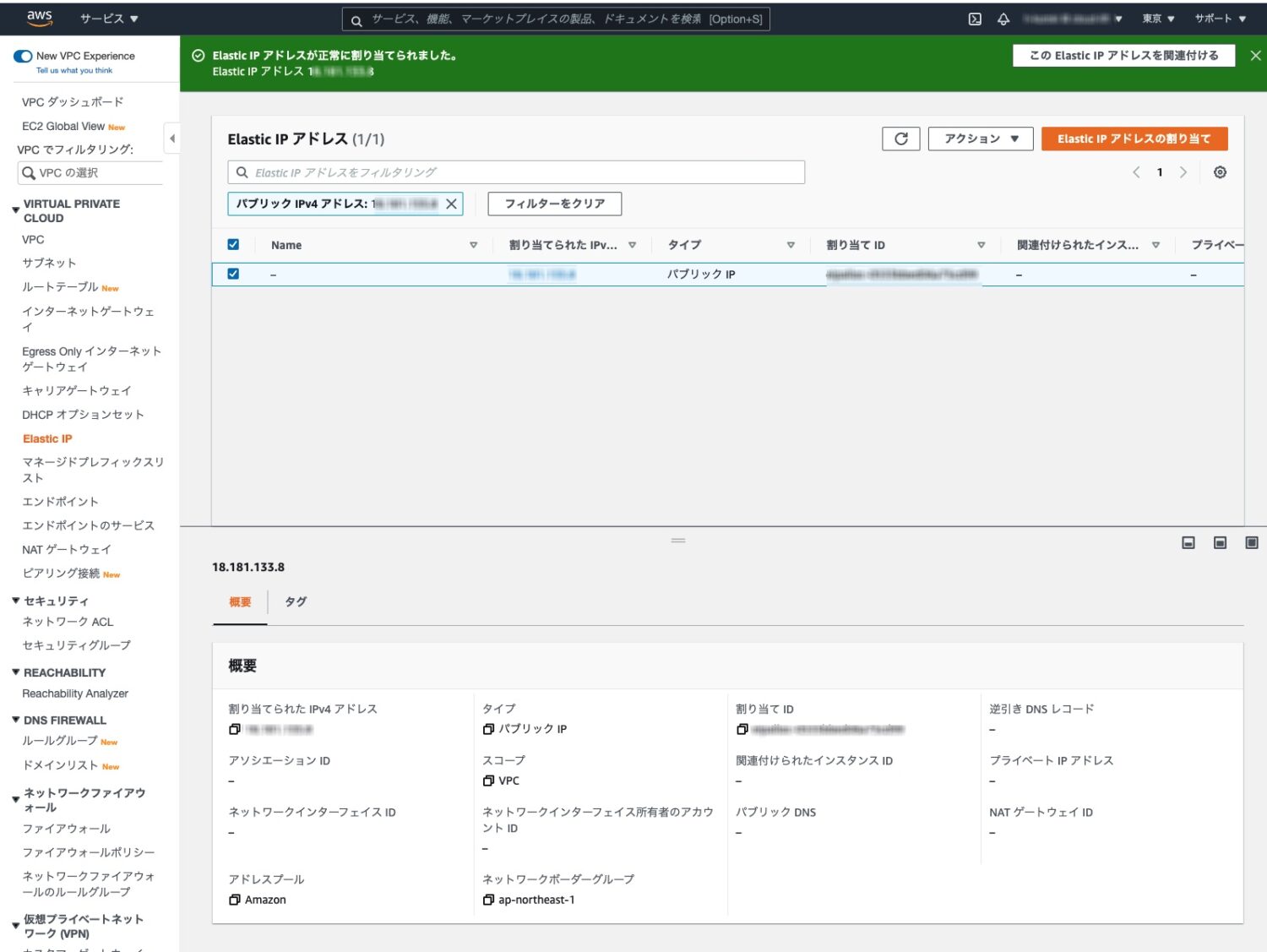Open the 東京 region dropdown

click(1158, 19)
